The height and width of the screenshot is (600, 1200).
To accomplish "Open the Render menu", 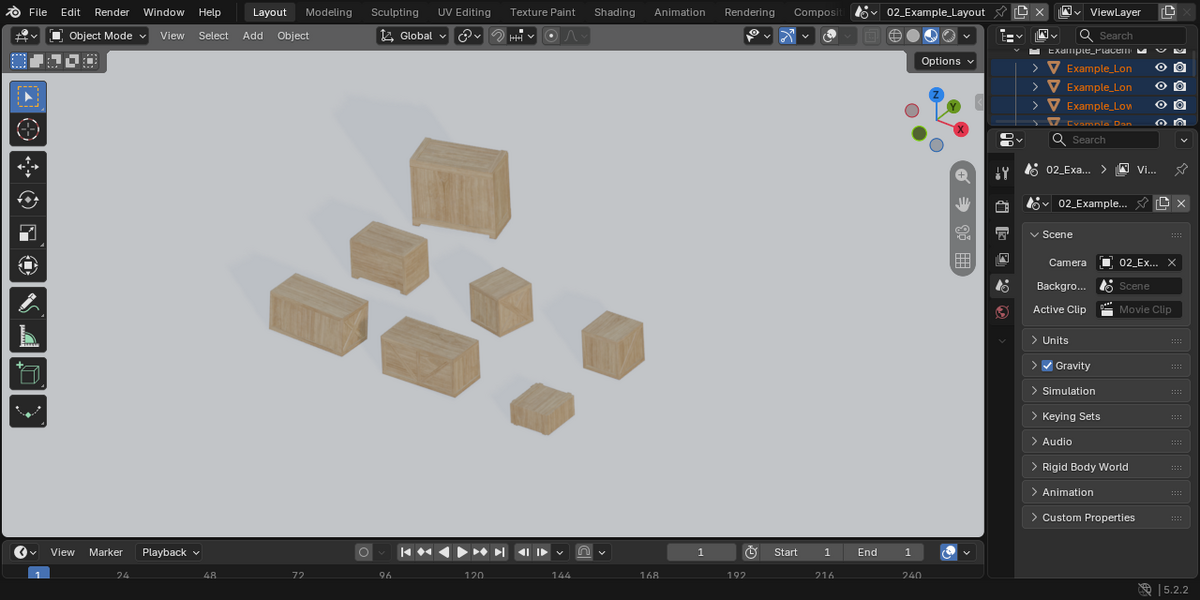I will click(112, 12).
